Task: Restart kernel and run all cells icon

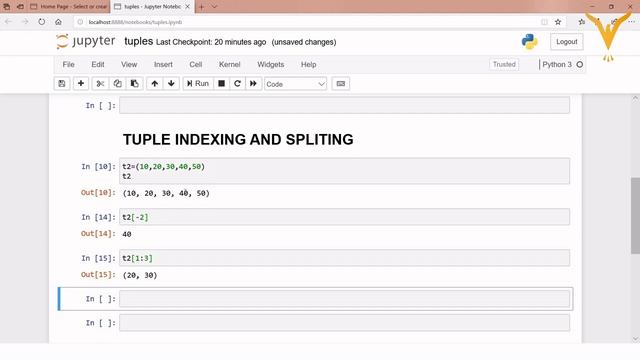Action: click(x=253, y=84)
